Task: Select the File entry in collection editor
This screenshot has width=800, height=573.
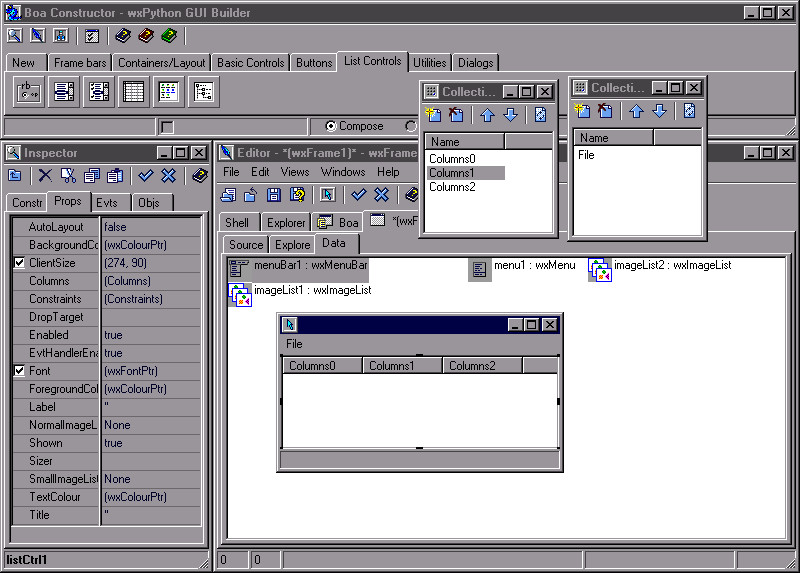Action: tap(586, 155)
